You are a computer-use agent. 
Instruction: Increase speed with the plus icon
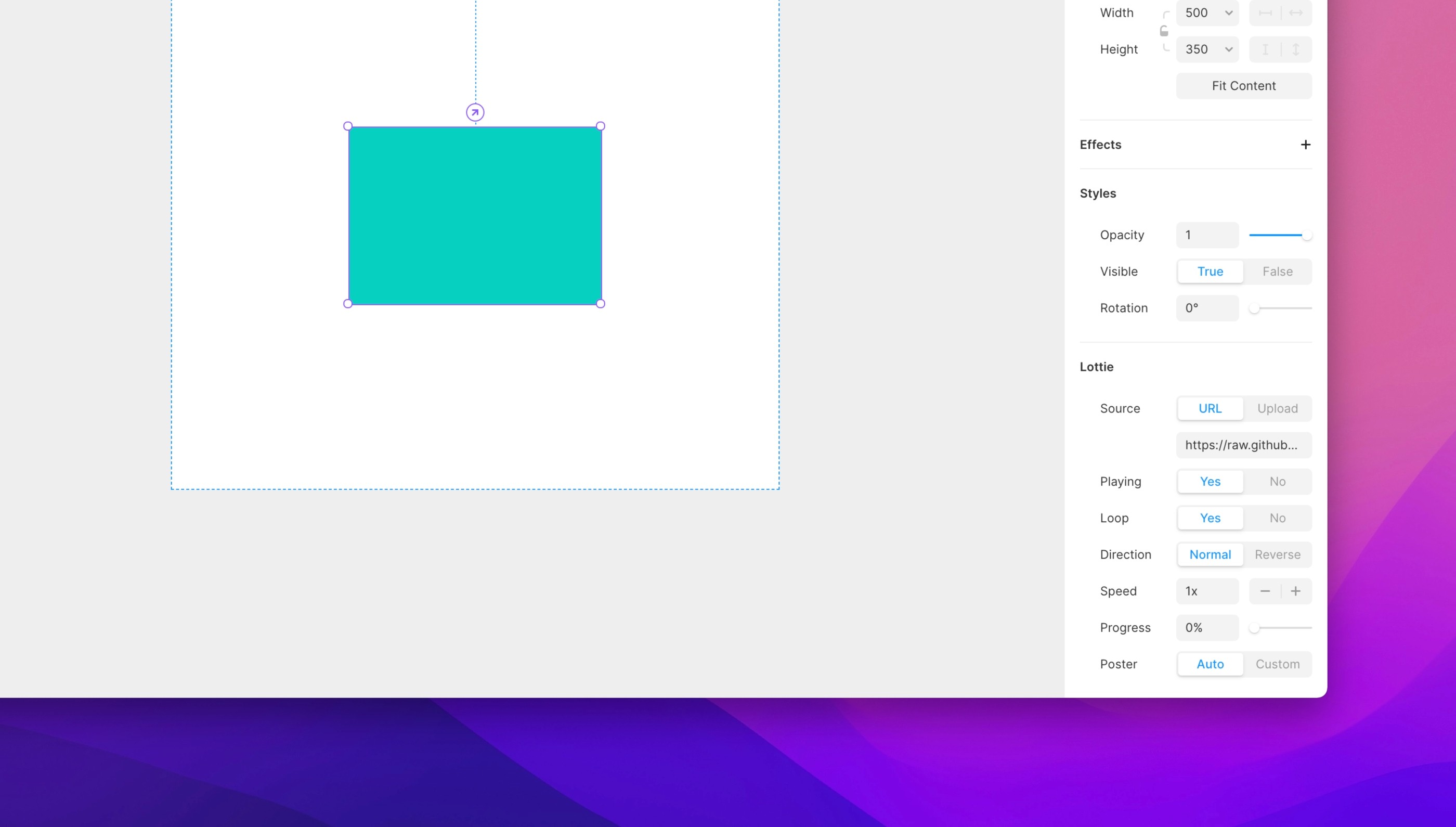1296,591
